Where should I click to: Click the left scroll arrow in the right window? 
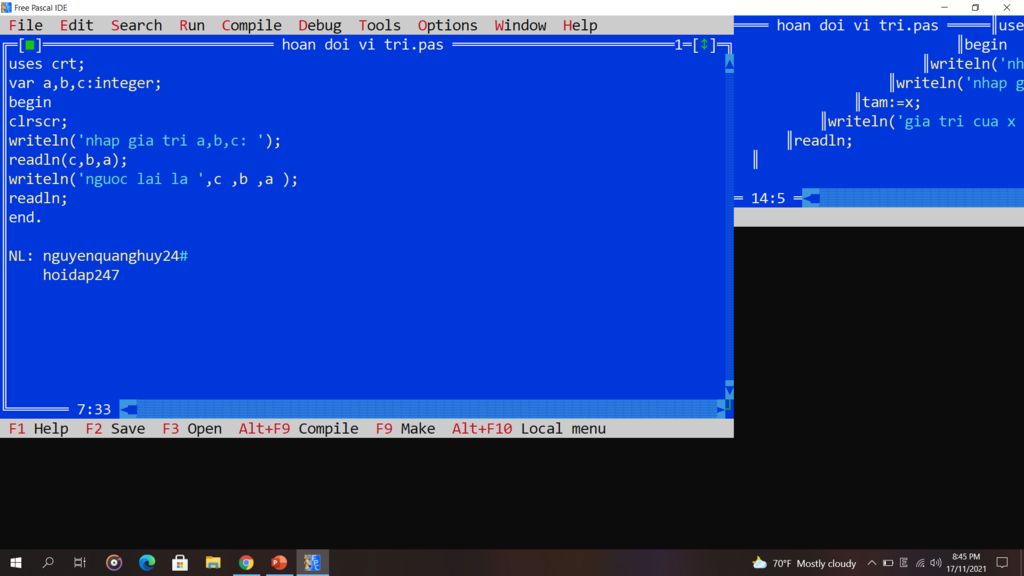coord(810,198)
